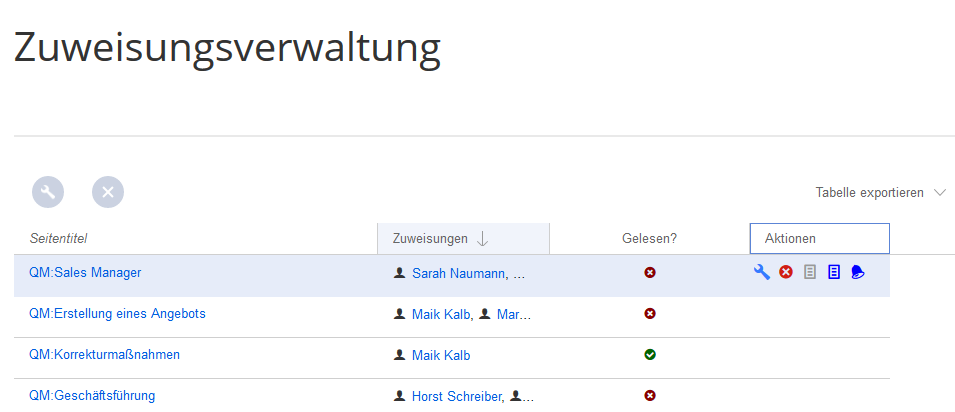Open the Tabelle exportieren dropdown
Screen dimensions: 955x412
[x=880, y=192]
